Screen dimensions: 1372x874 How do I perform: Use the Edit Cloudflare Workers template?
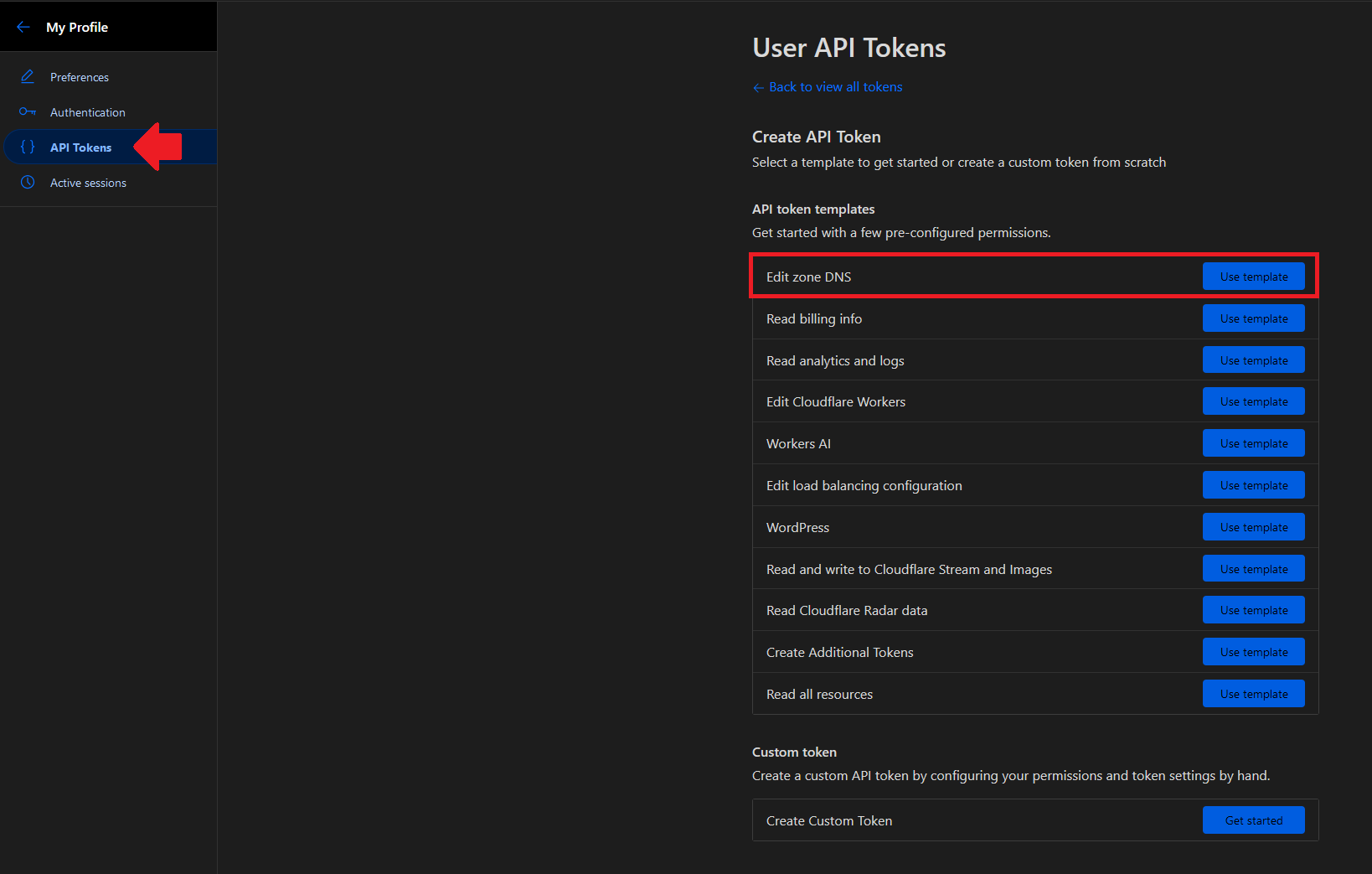pyautogui.click(x=1253, y=401)
